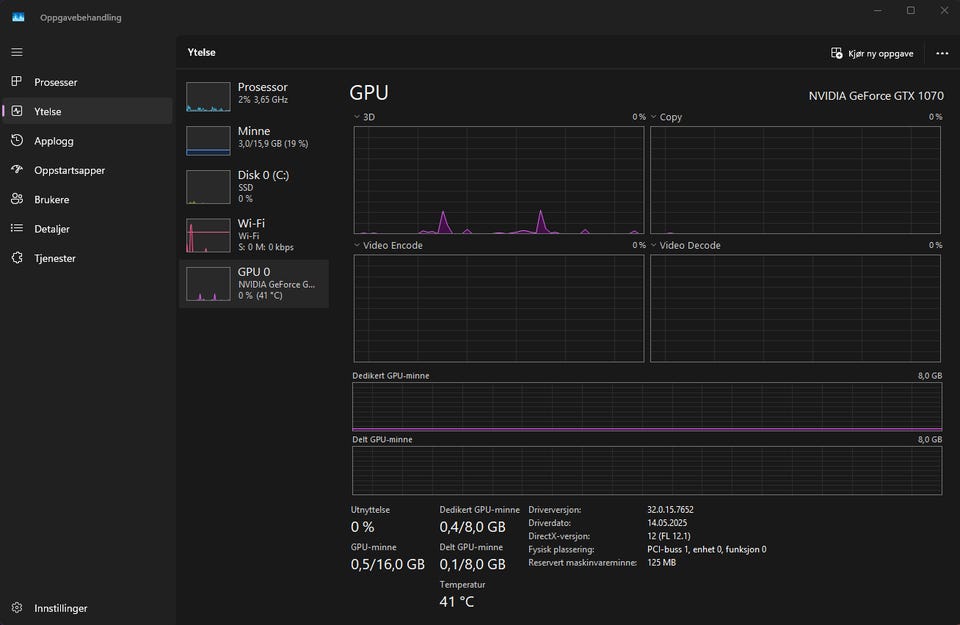The height and width of the screenshot is (625, 960).
Task: Open Innstillinger settings gear
Action: point(16,608)
